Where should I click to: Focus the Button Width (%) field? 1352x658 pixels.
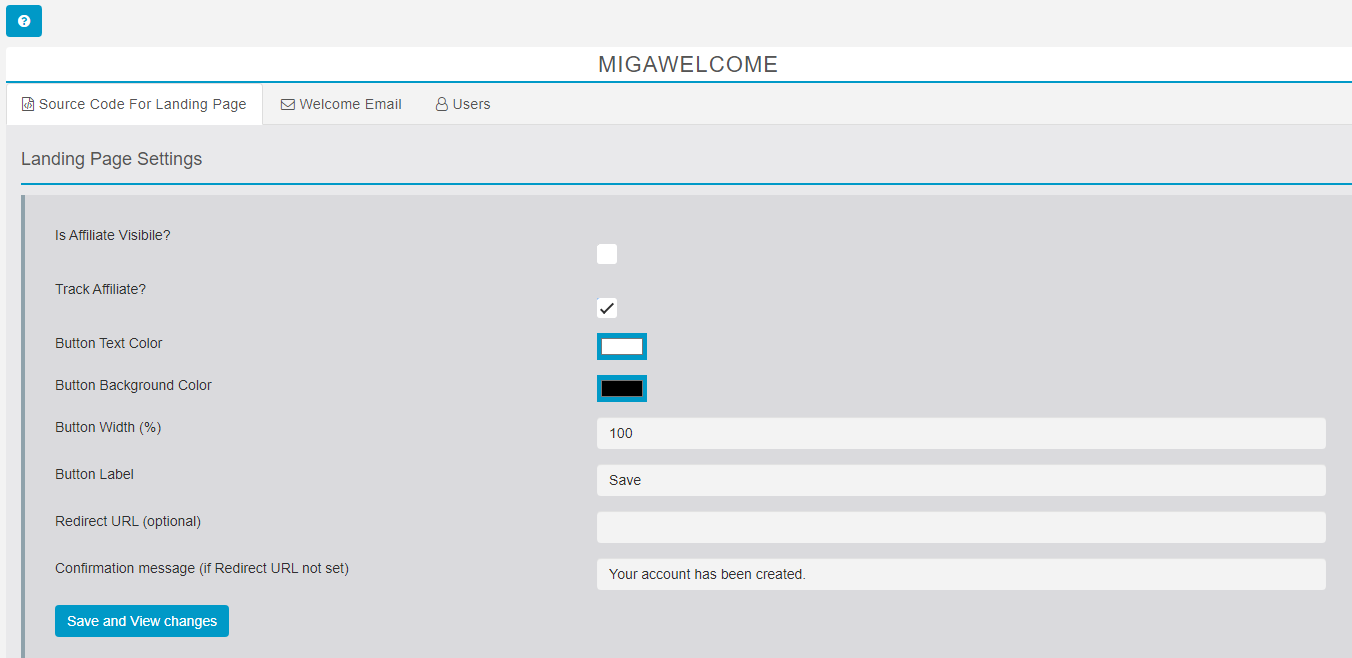pos(961,433)
